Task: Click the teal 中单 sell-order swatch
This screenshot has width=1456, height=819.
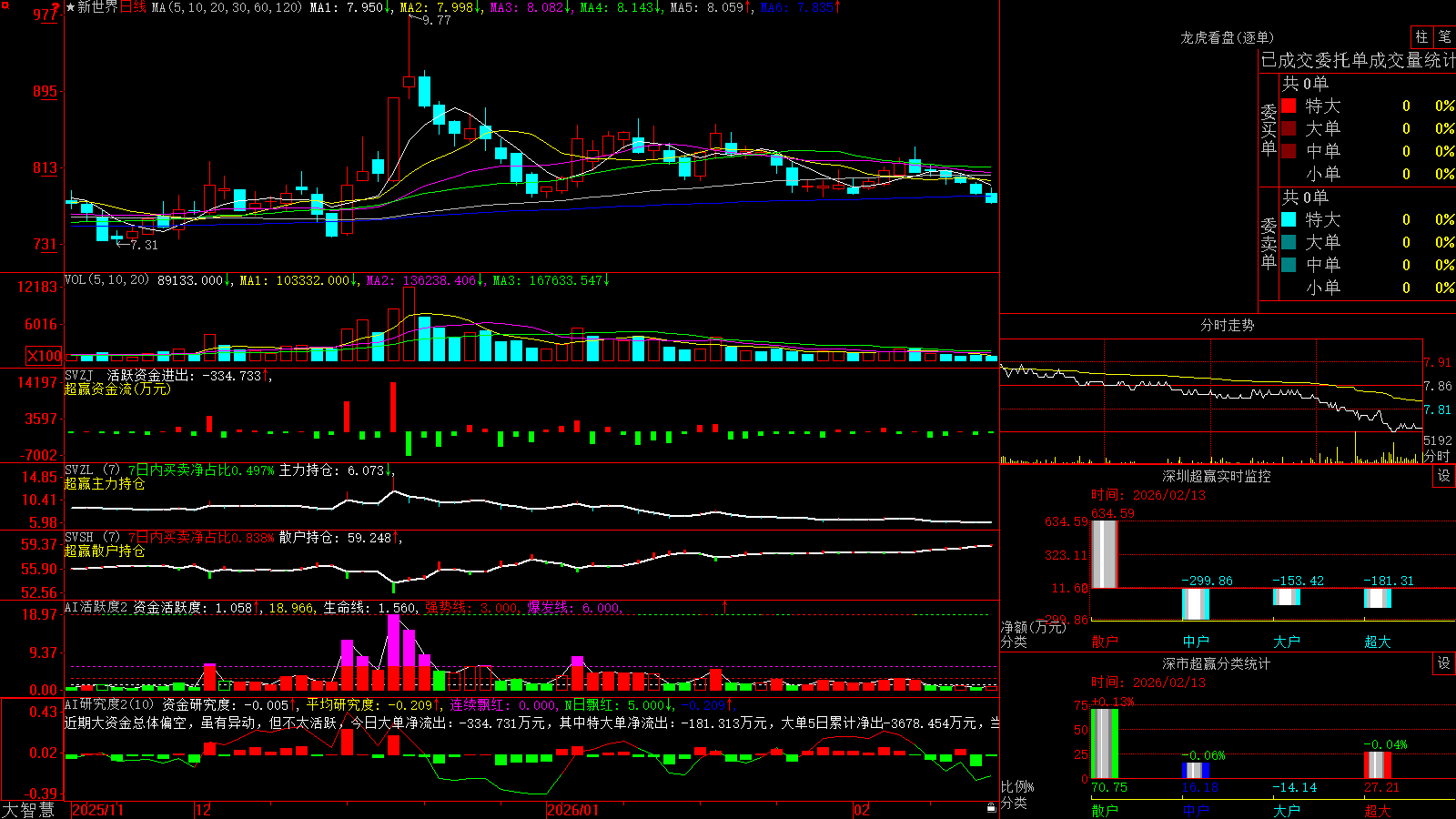Action: [1289, 265]
